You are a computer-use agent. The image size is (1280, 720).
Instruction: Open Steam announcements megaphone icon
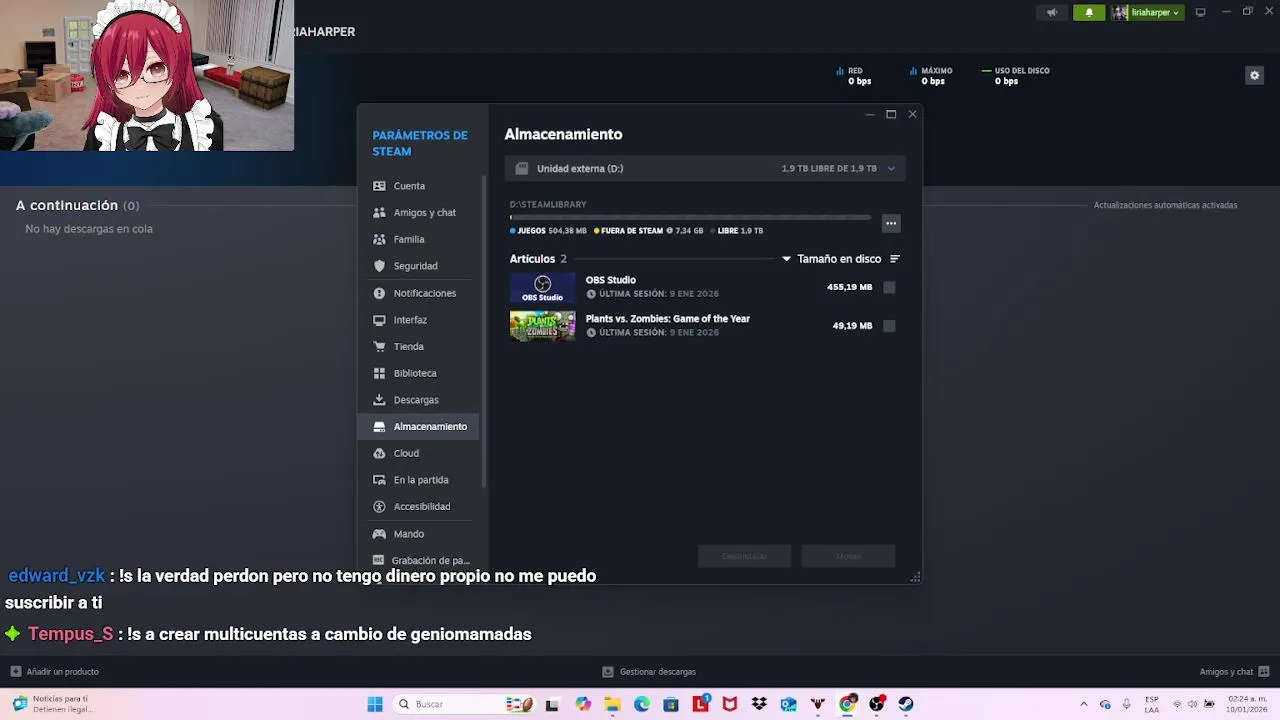click(1051, 13)
